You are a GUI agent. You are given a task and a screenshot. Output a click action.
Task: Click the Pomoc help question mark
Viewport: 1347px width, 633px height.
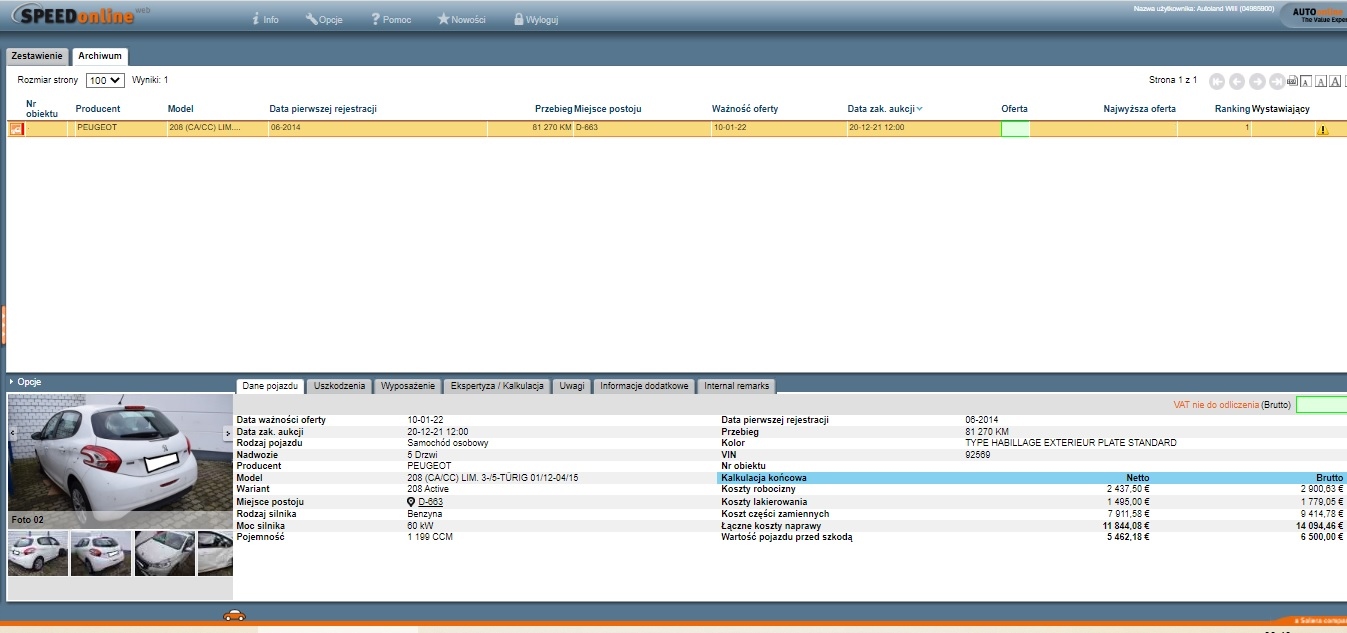[x=375, y=19]
